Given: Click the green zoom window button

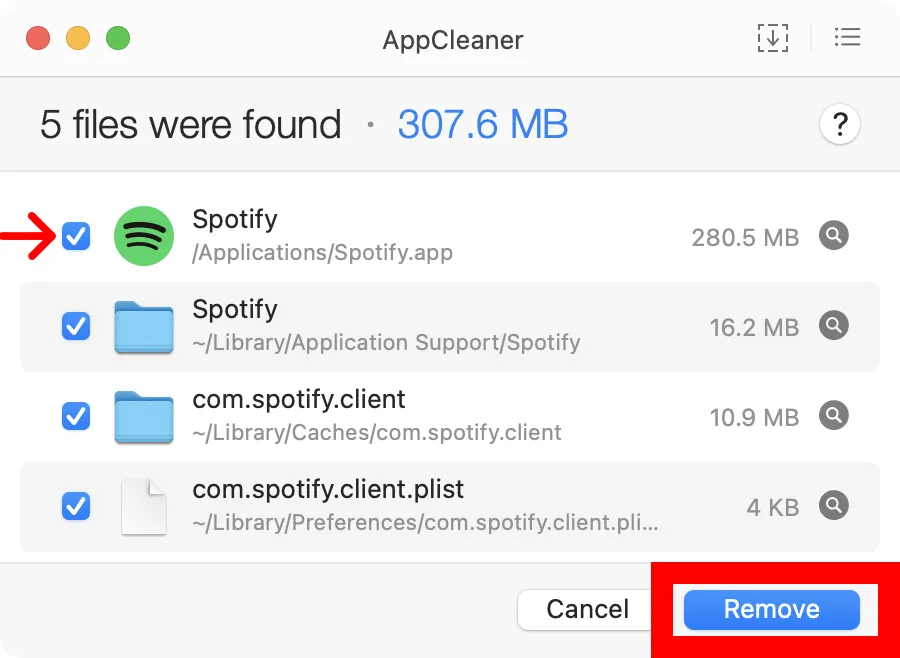Looking at the screenshot, I should click(118, 39).
